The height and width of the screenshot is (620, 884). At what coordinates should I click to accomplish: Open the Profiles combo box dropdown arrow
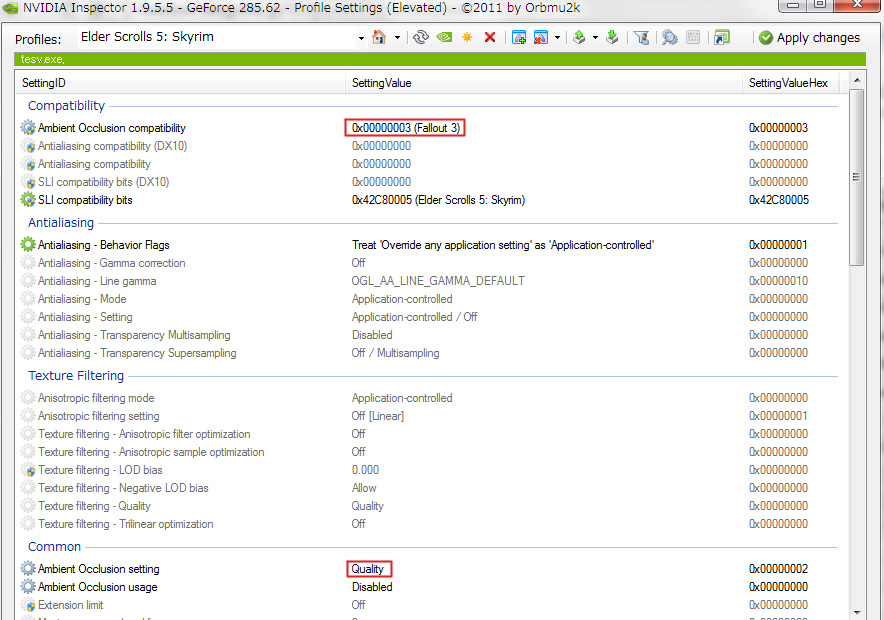361,38
